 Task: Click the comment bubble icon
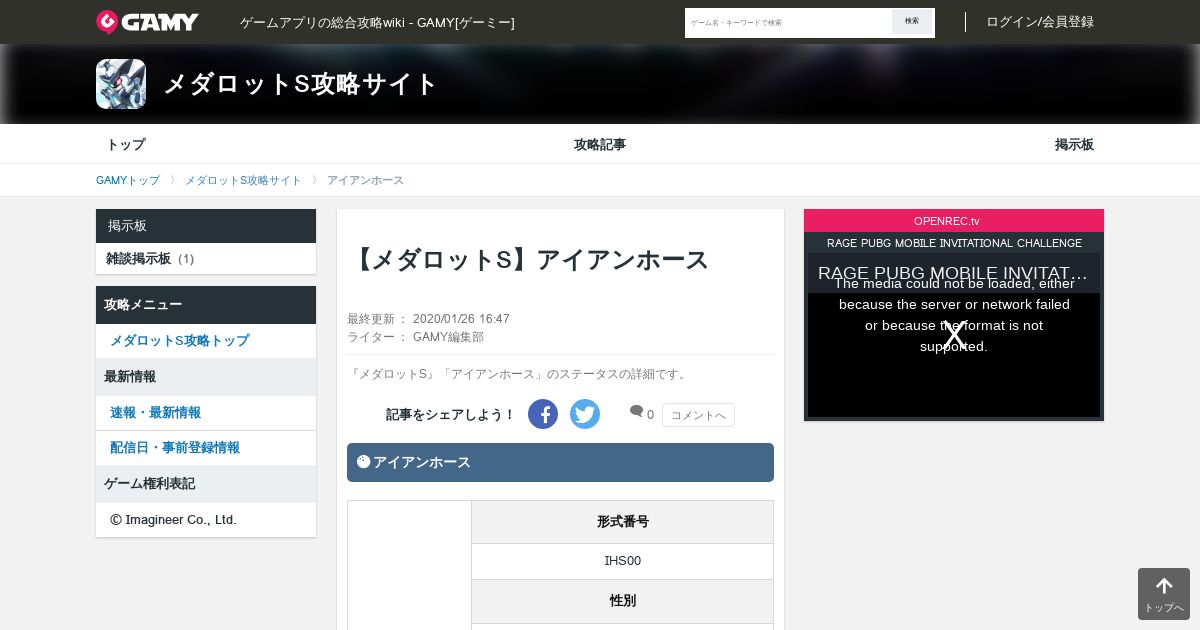(x=636, y=412)
